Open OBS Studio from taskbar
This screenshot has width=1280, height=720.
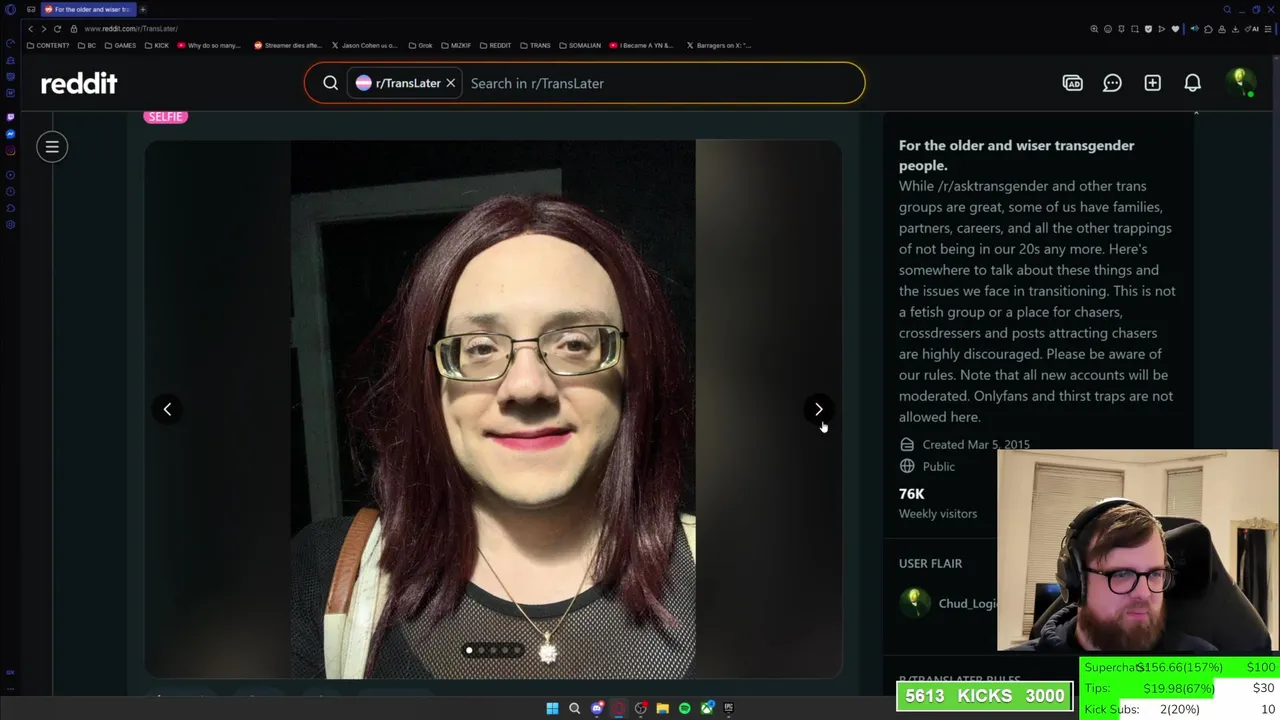point(641,708)
